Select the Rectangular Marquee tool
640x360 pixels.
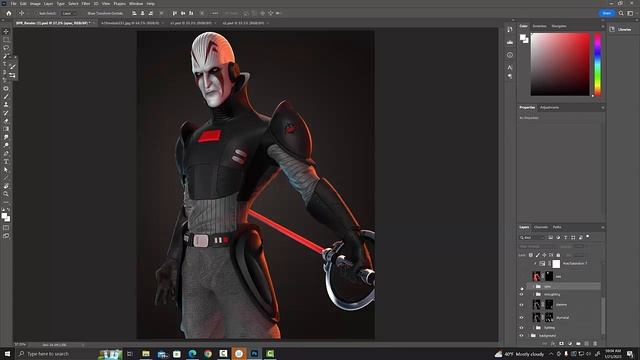click(x=6, y=40)
